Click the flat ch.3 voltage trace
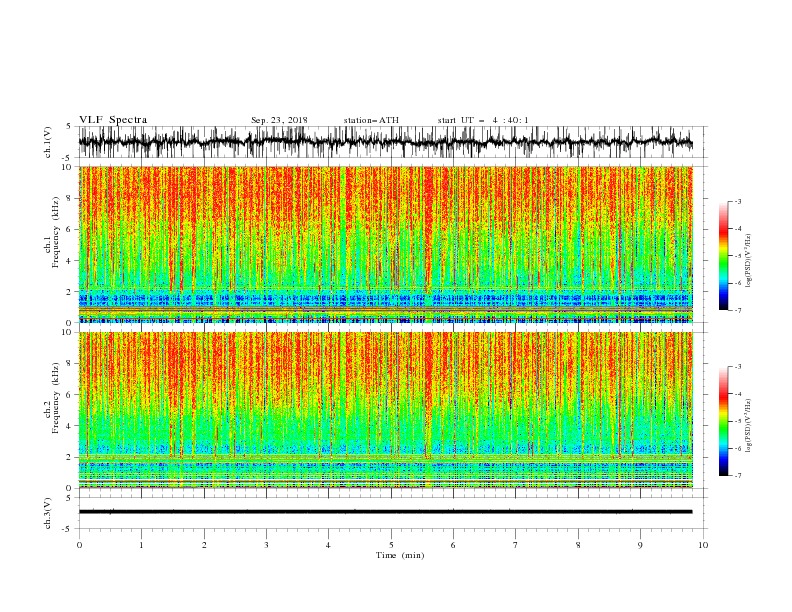Viewport: 792px width, 612px height. tap(386, 512)
